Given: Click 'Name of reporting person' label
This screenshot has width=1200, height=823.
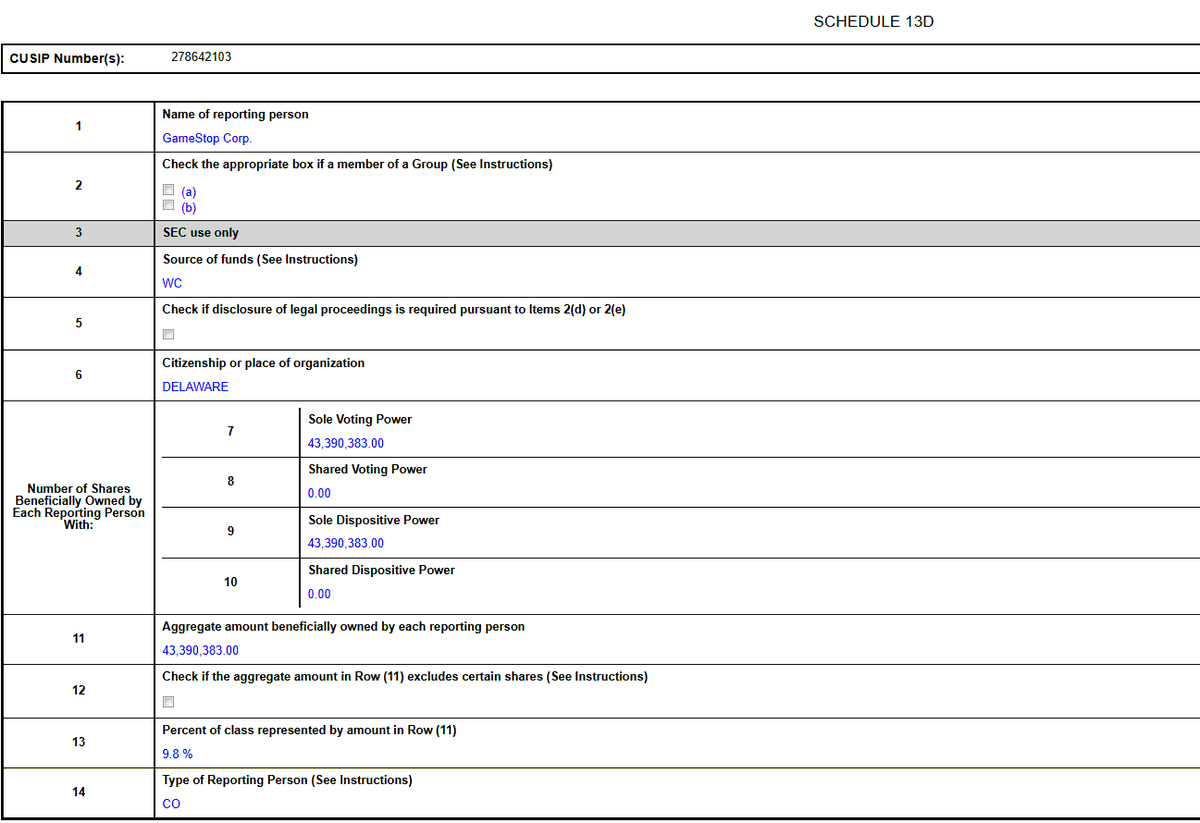Looking at the screenshot, I should (x=235, y=114).
